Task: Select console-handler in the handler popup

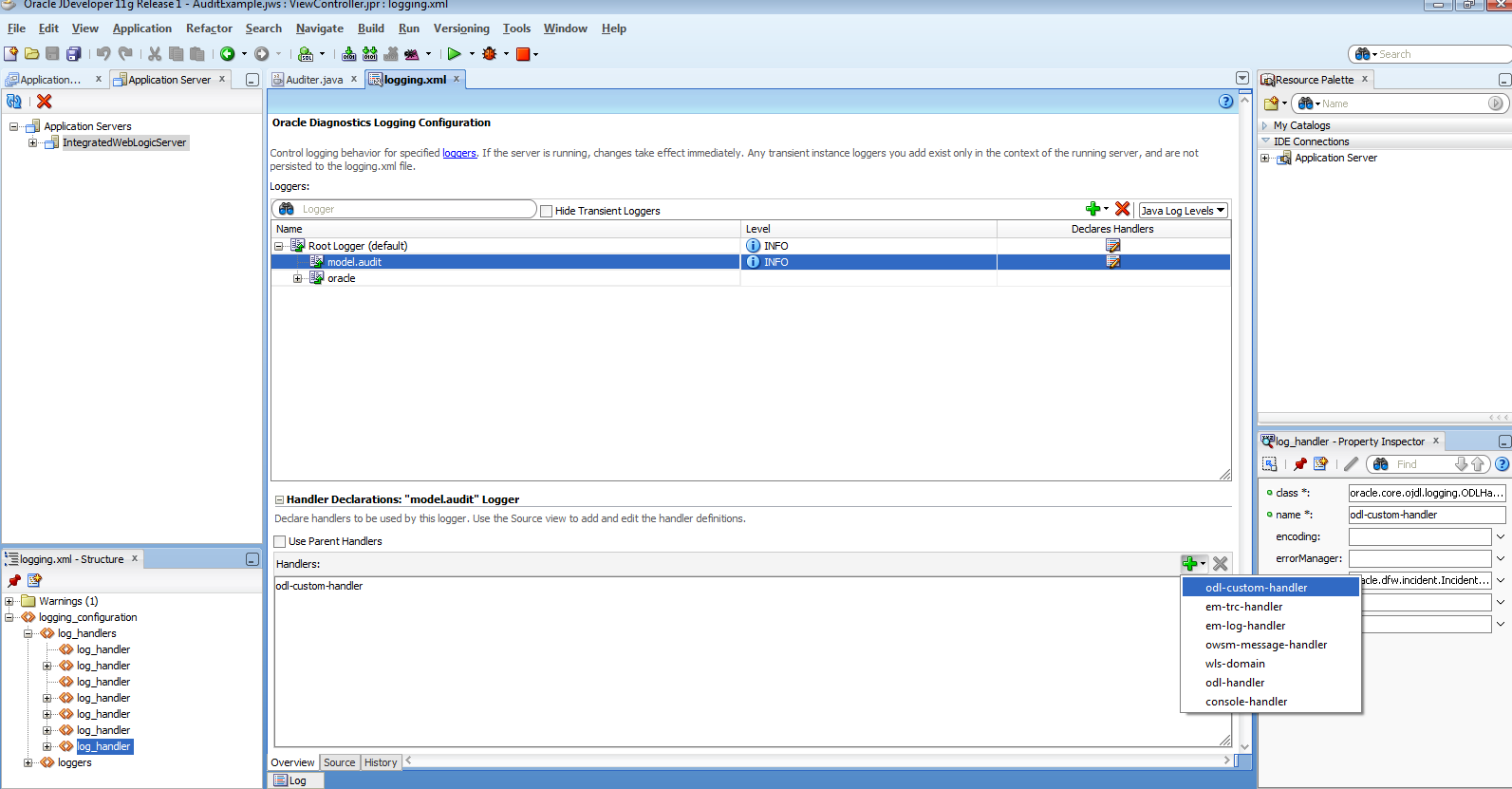Action: tap(1271, 702)
